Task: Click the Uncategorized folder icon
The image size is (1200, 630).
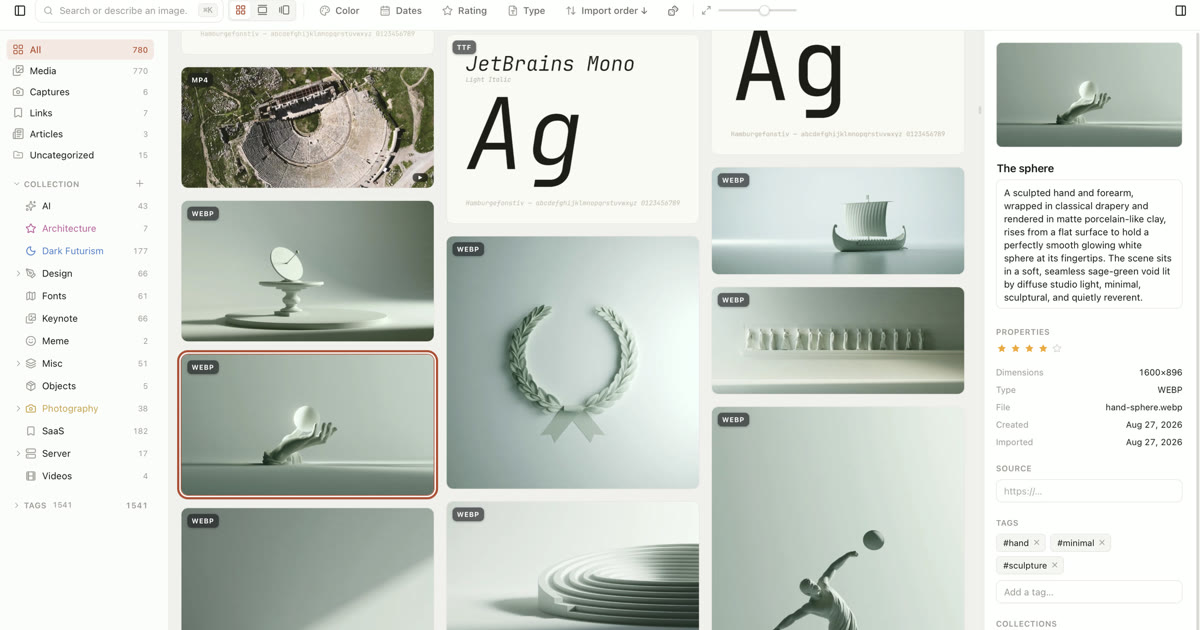Action: coord(18,155)
